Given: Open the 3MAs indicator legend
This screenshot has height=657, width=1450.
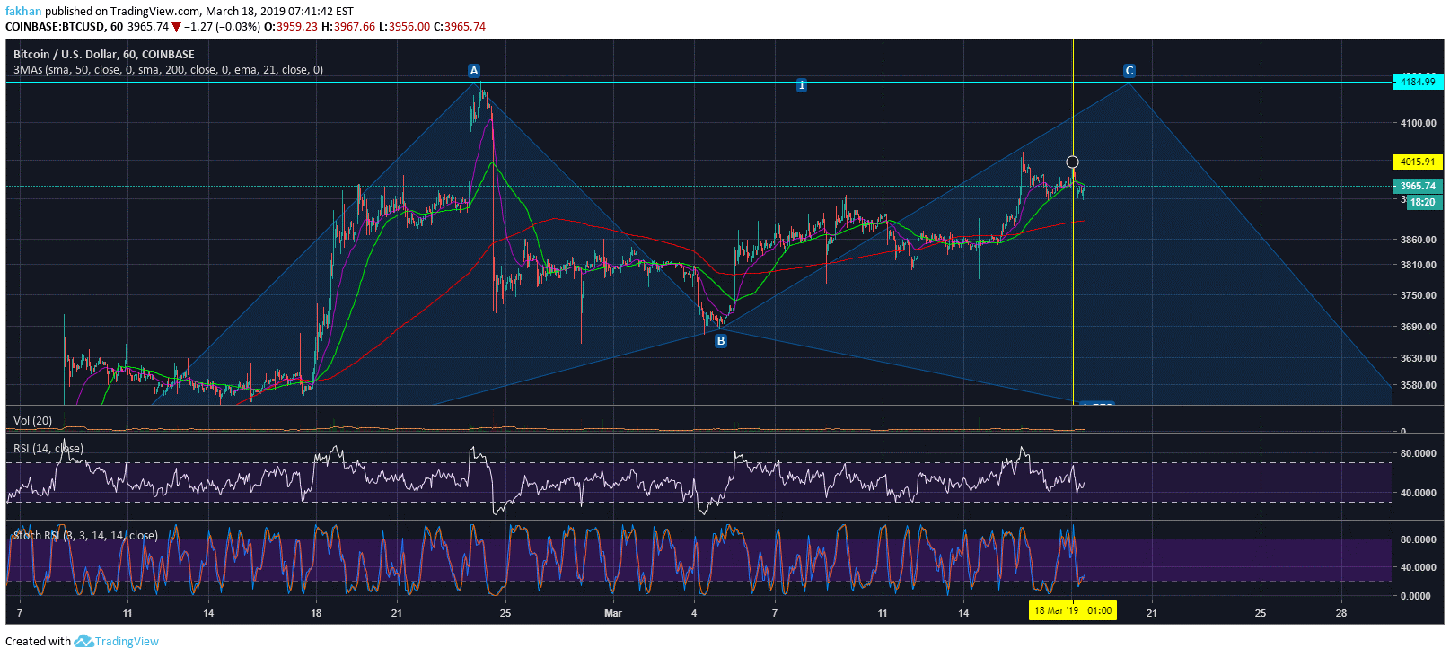Looking at the screenshot, I should tap(168, 70).
